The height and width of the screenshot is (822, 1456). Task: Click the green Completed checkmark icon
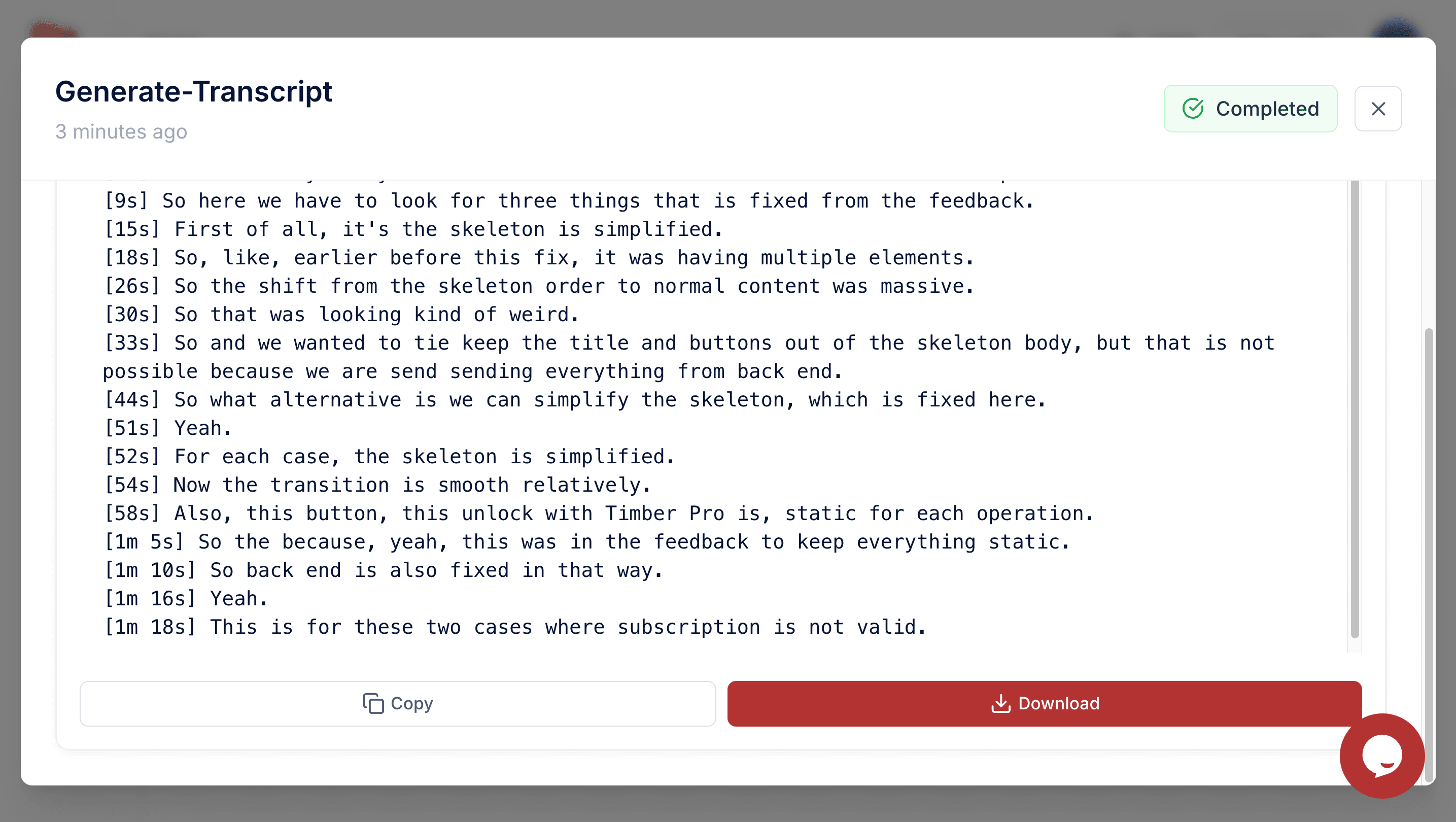[1193, 109]
